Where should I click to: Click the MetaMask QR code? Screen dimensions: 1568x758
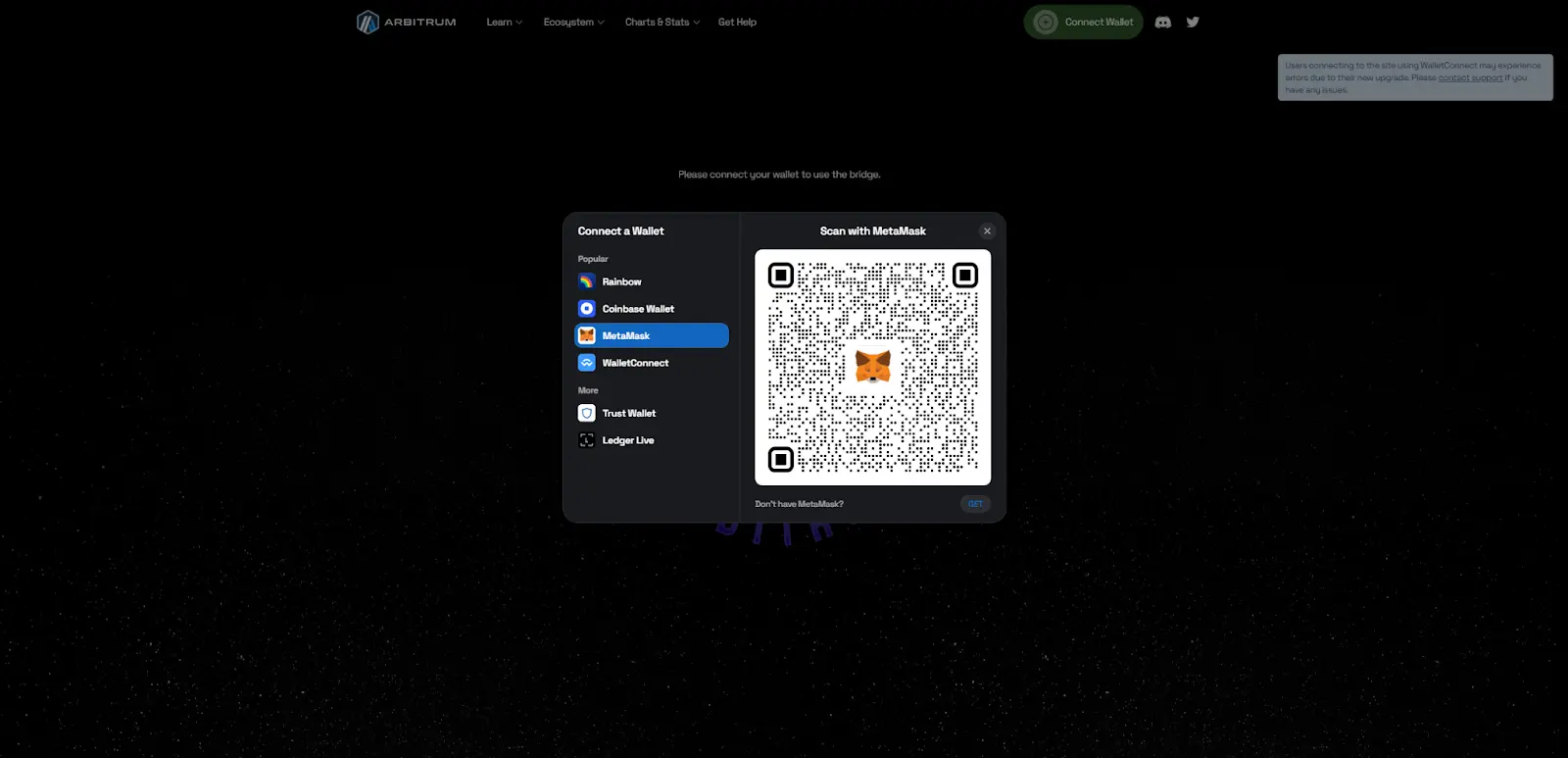[872, 367]
